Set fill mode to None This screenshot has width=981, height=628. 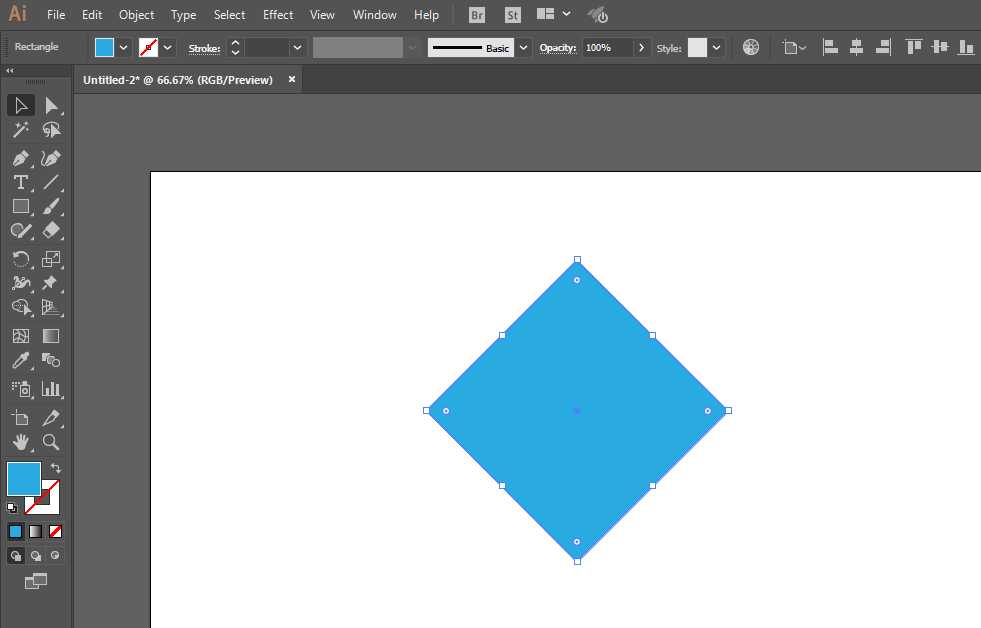coord(55,531)
